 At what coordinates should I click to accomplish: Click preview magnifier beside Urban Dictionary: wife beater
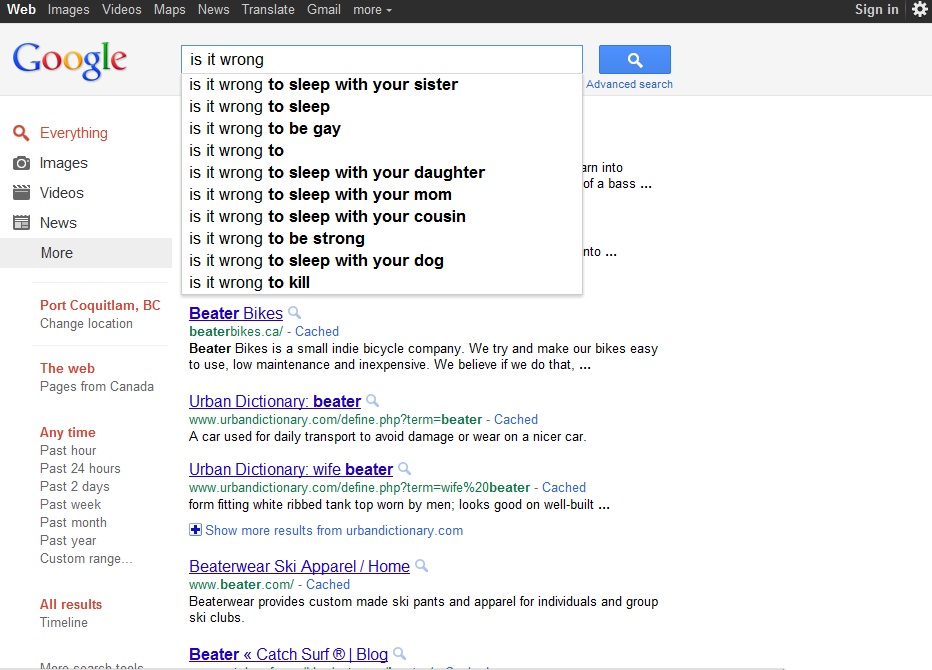pos(405,468)
